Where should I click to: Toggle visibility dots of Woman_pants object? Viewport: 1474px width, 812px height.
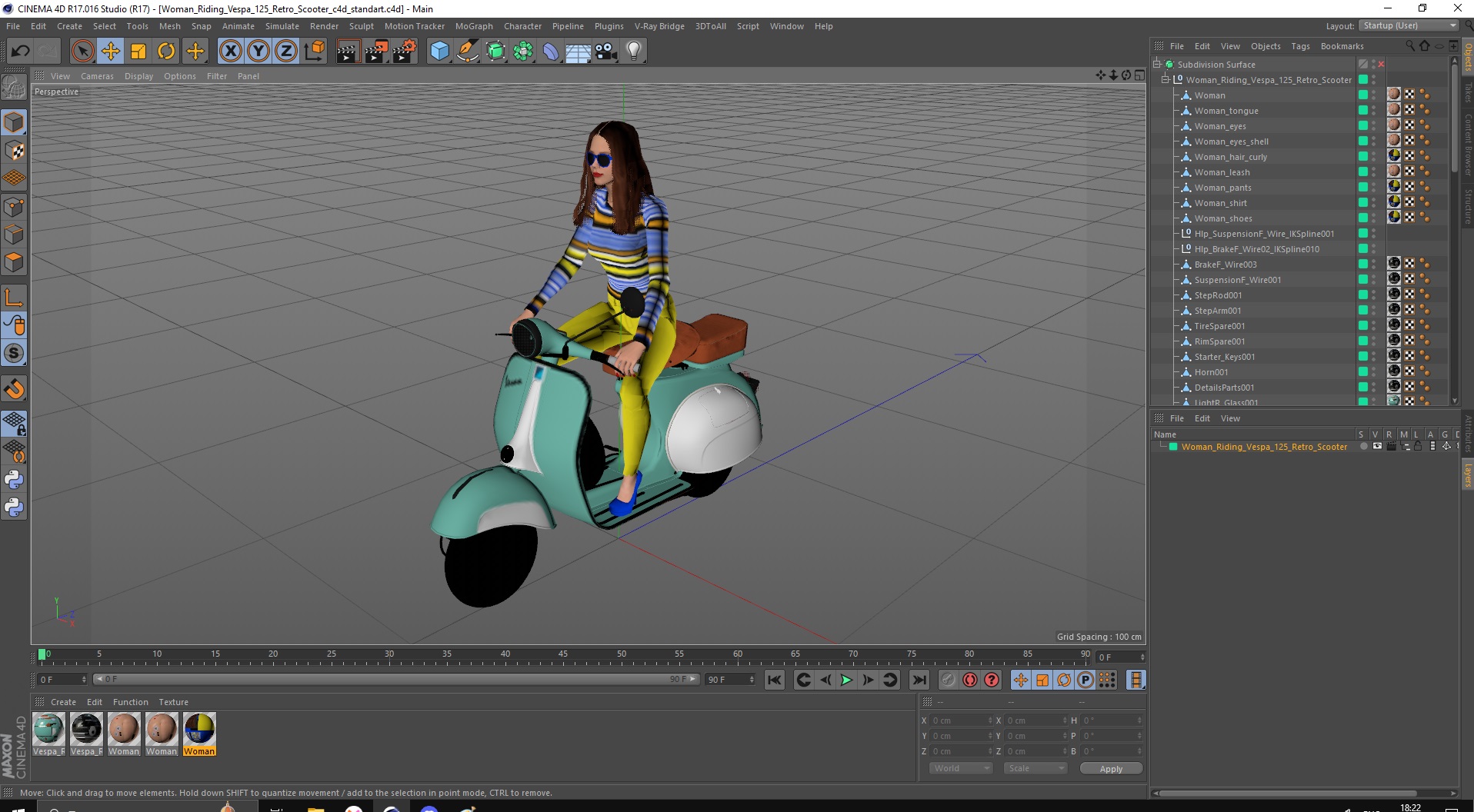[x=1374, y=188]
